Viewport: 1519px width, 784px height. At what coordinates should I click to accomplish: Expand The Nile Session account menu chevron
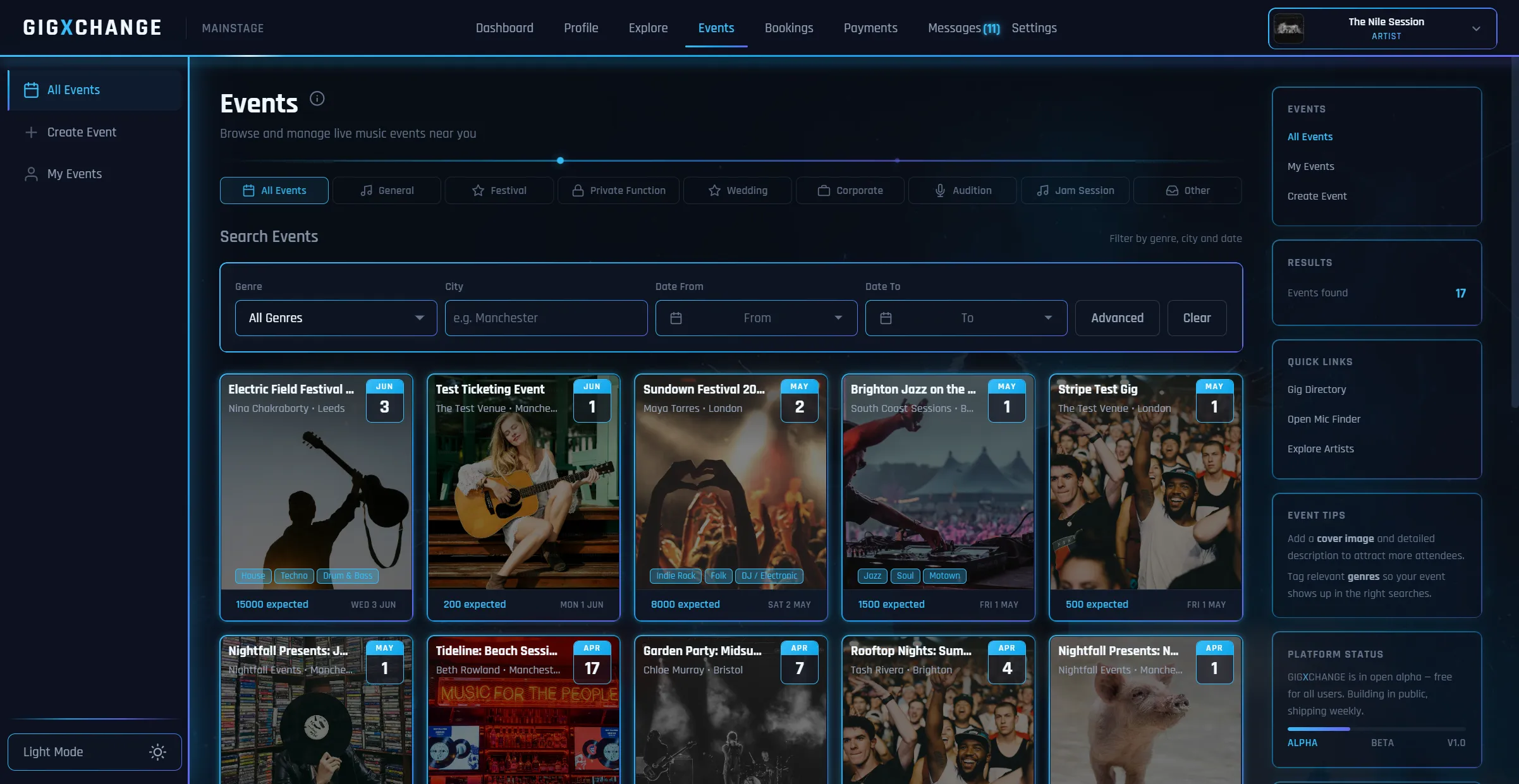coord(1476,28)
